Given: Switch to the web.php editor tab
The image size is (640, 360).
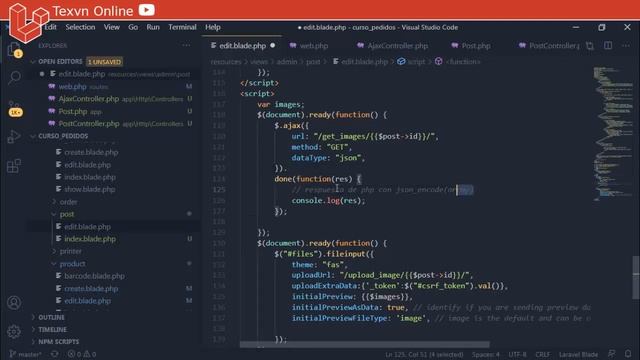Looking at the screenshot, I should tap(313, 46).
